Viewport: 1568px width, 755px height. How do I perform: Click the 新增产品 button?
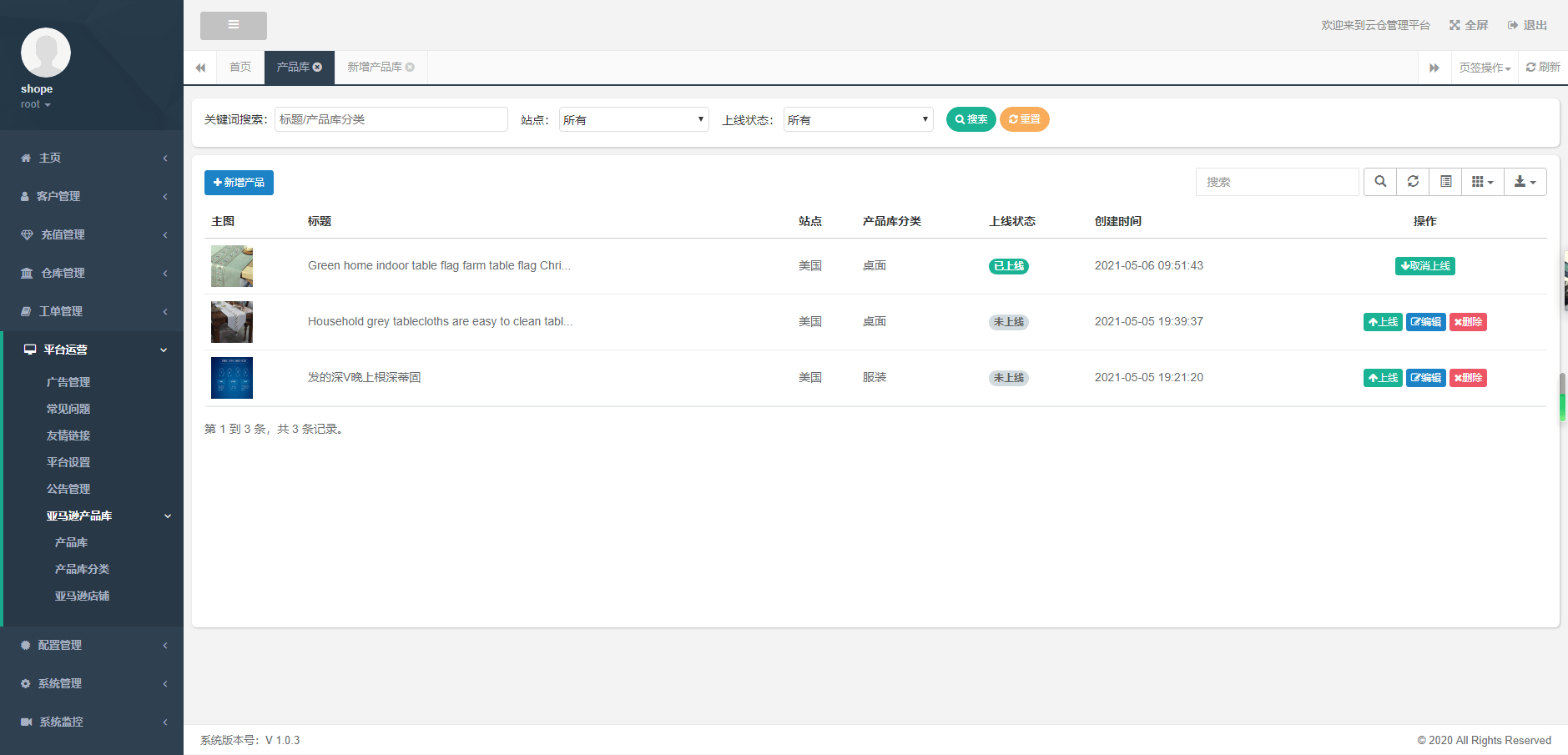click(x=239, y=183)
